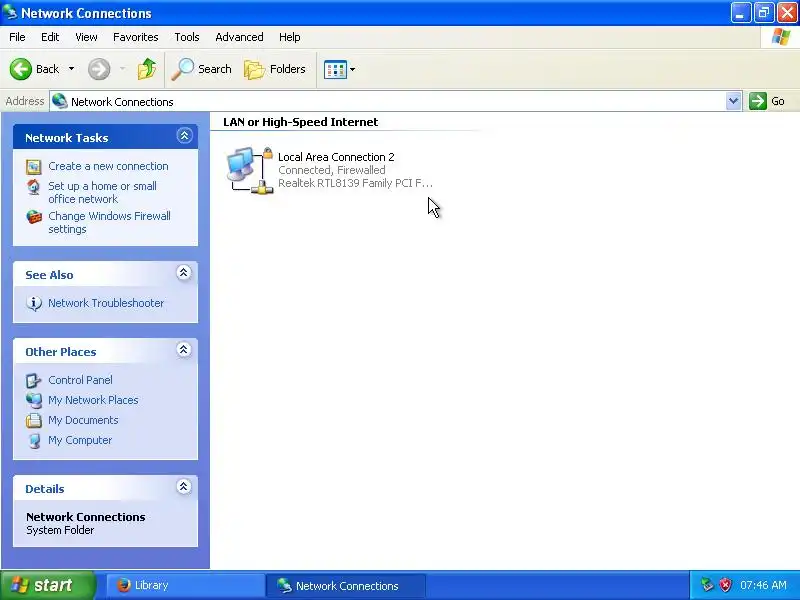Go to My Documents link
The width and height of the screenshot is (800, 600).
coord(83,420)
